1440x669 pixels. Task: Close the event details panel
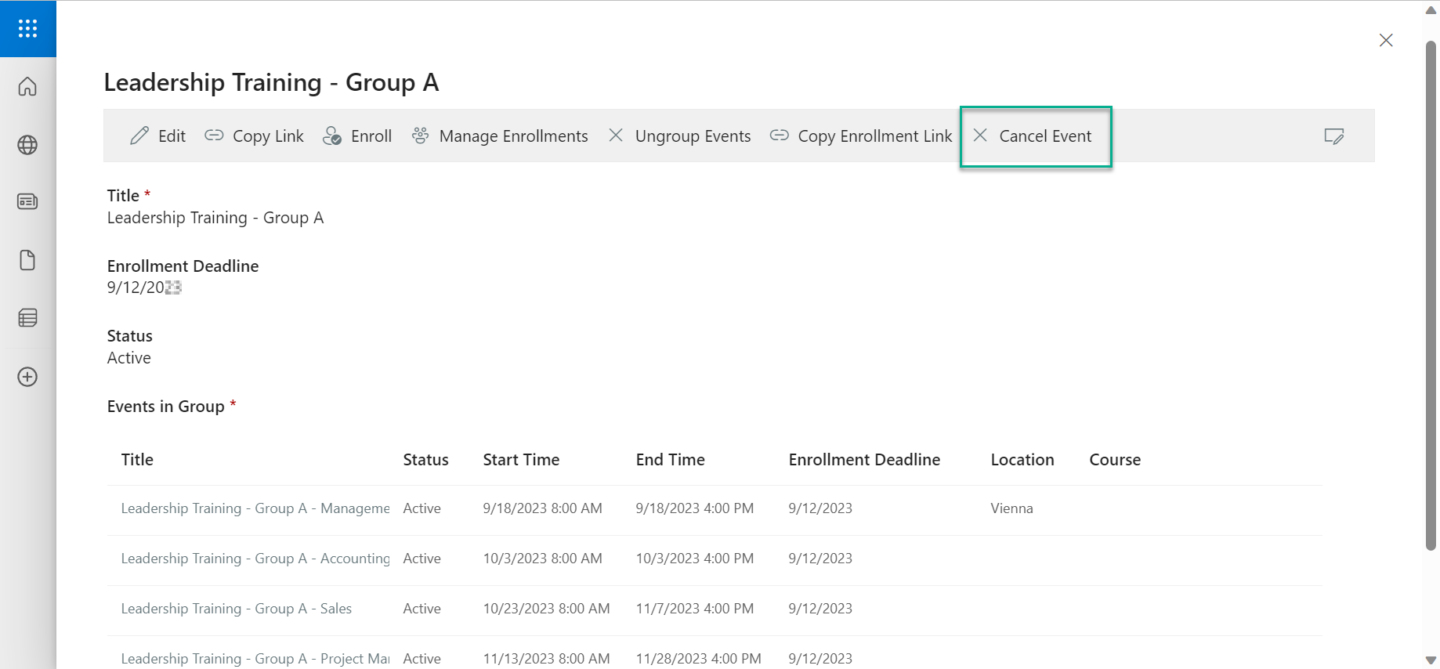point(1386,40)
